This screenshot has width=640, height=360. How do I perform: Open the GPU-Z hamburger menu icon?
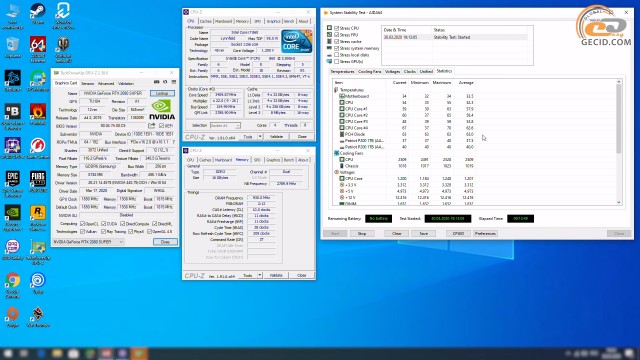click(x=173, y=82)
